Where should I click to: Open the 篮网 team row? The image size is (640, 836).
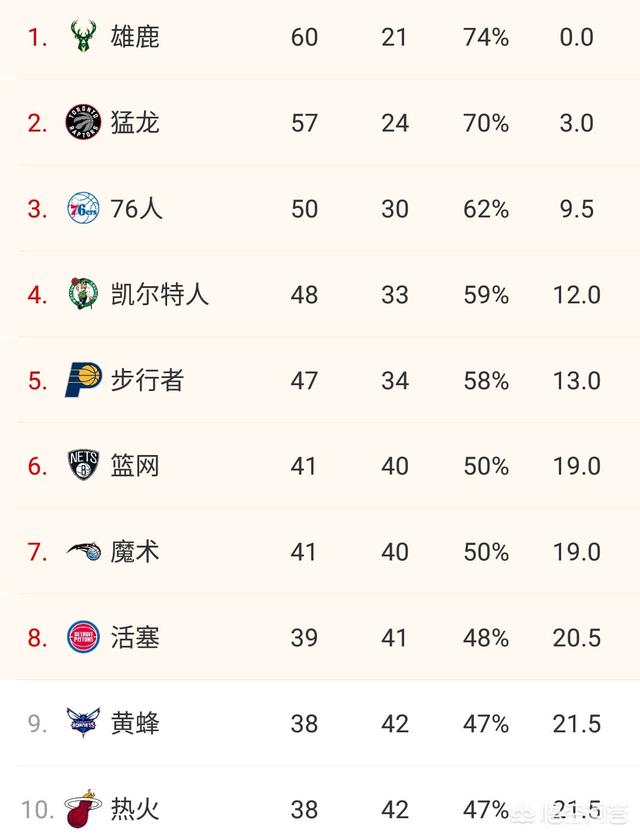(320, 465)
